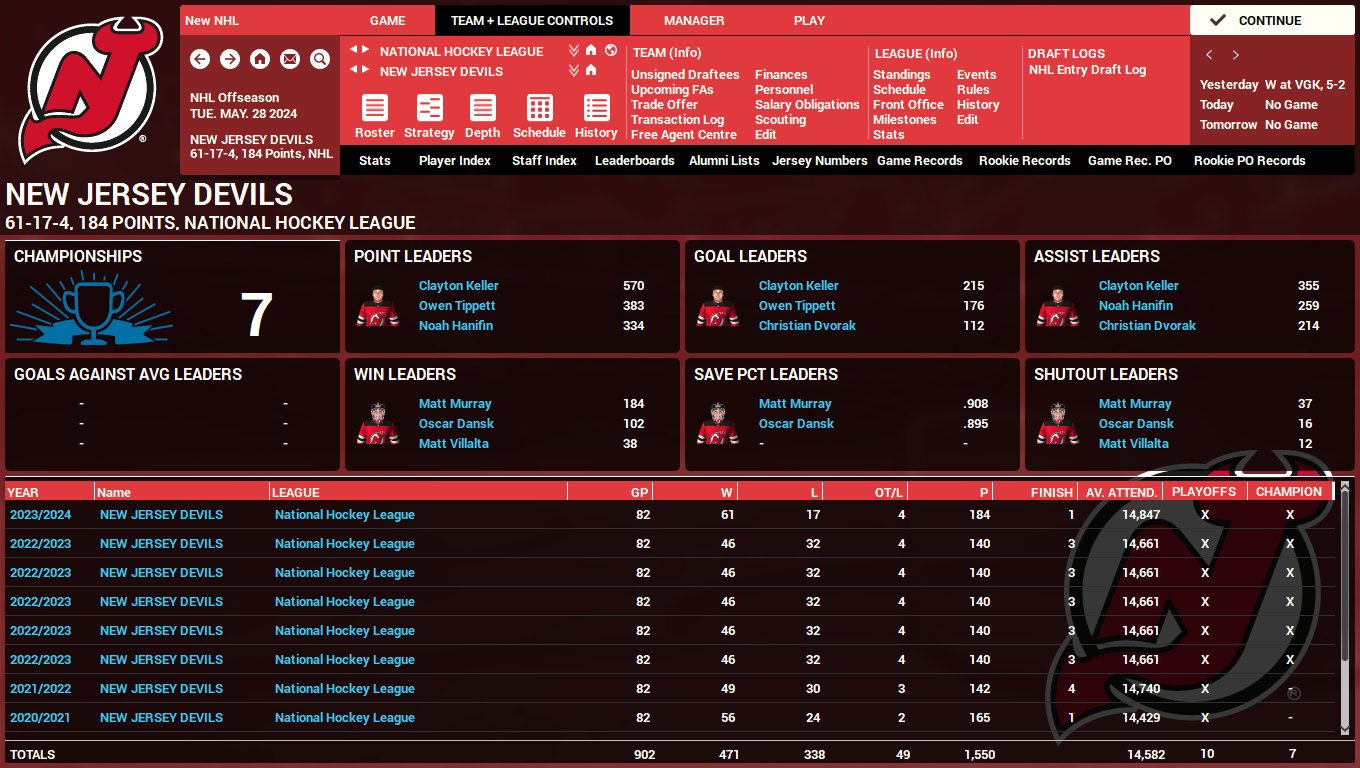Image resolution: width=1360 pixels, height=768 pixels.
Task: Click Clayton Keller portrait in Point Leaders
Action: click(x=378, y=307)
